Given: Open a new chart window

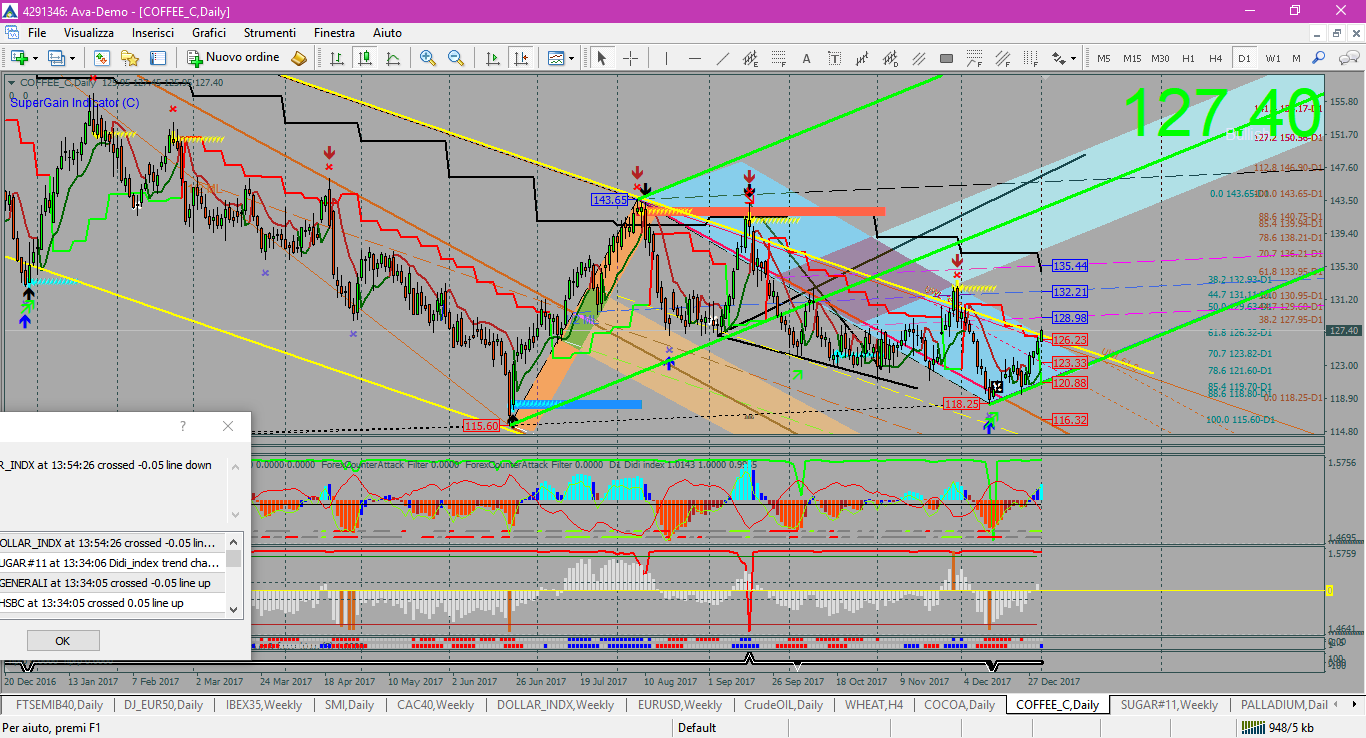Looking at the screenshot, I should (x=19, y=58).
